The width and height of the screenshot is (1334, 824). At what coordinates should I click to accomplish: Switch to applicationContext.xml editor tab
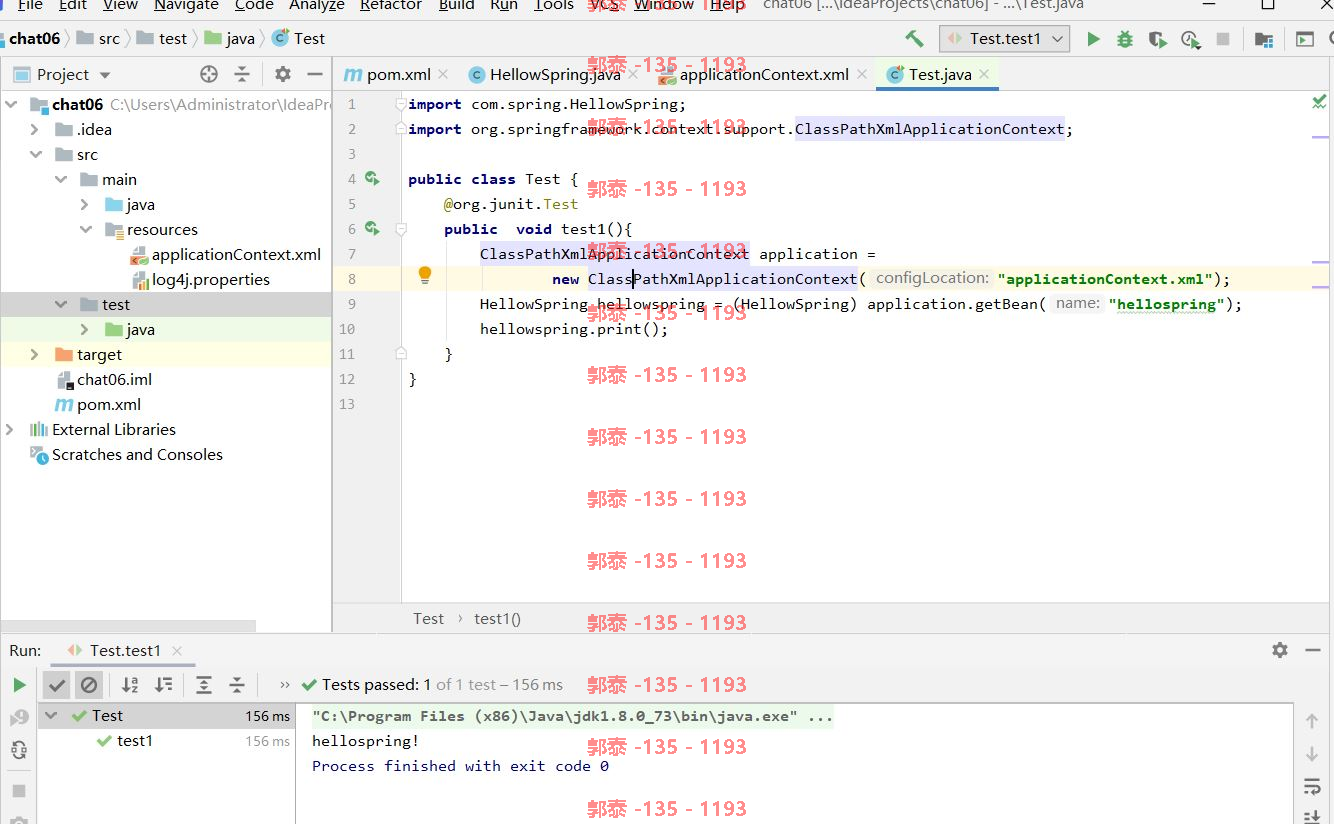coord(764,74)
